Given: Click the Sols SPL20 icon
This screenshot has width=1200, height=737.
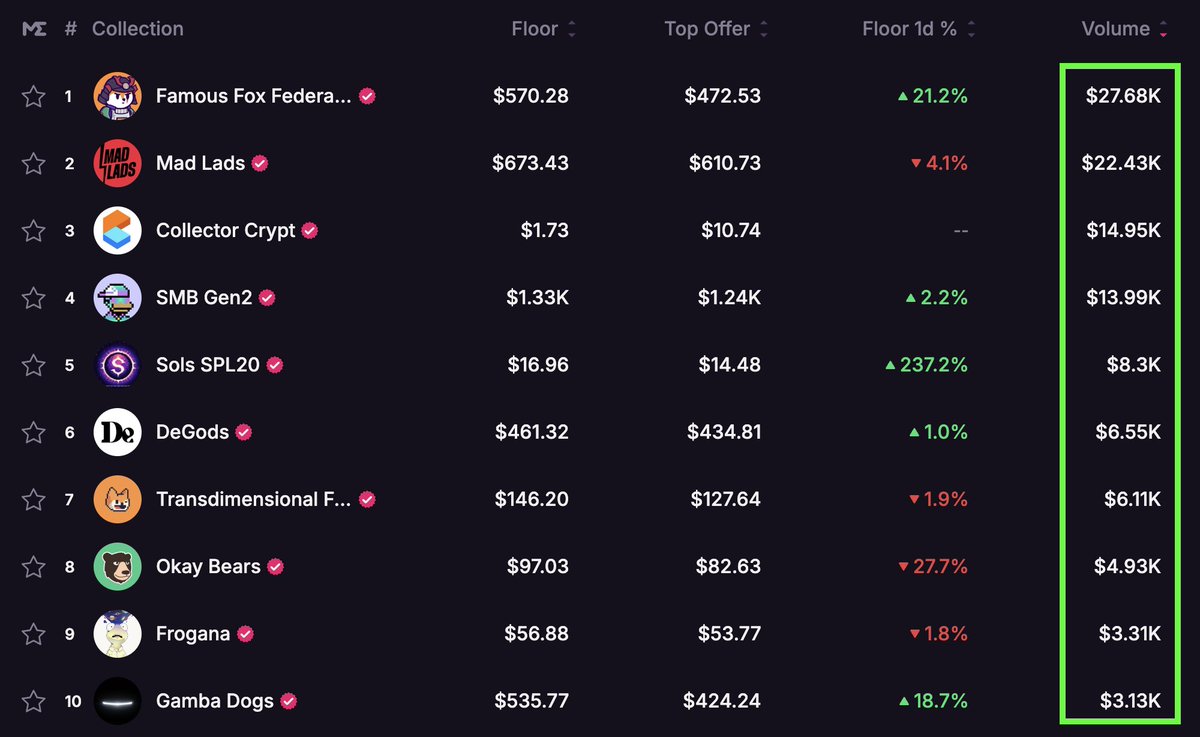Looking at the screenshot, I should (x=118, y=365).
